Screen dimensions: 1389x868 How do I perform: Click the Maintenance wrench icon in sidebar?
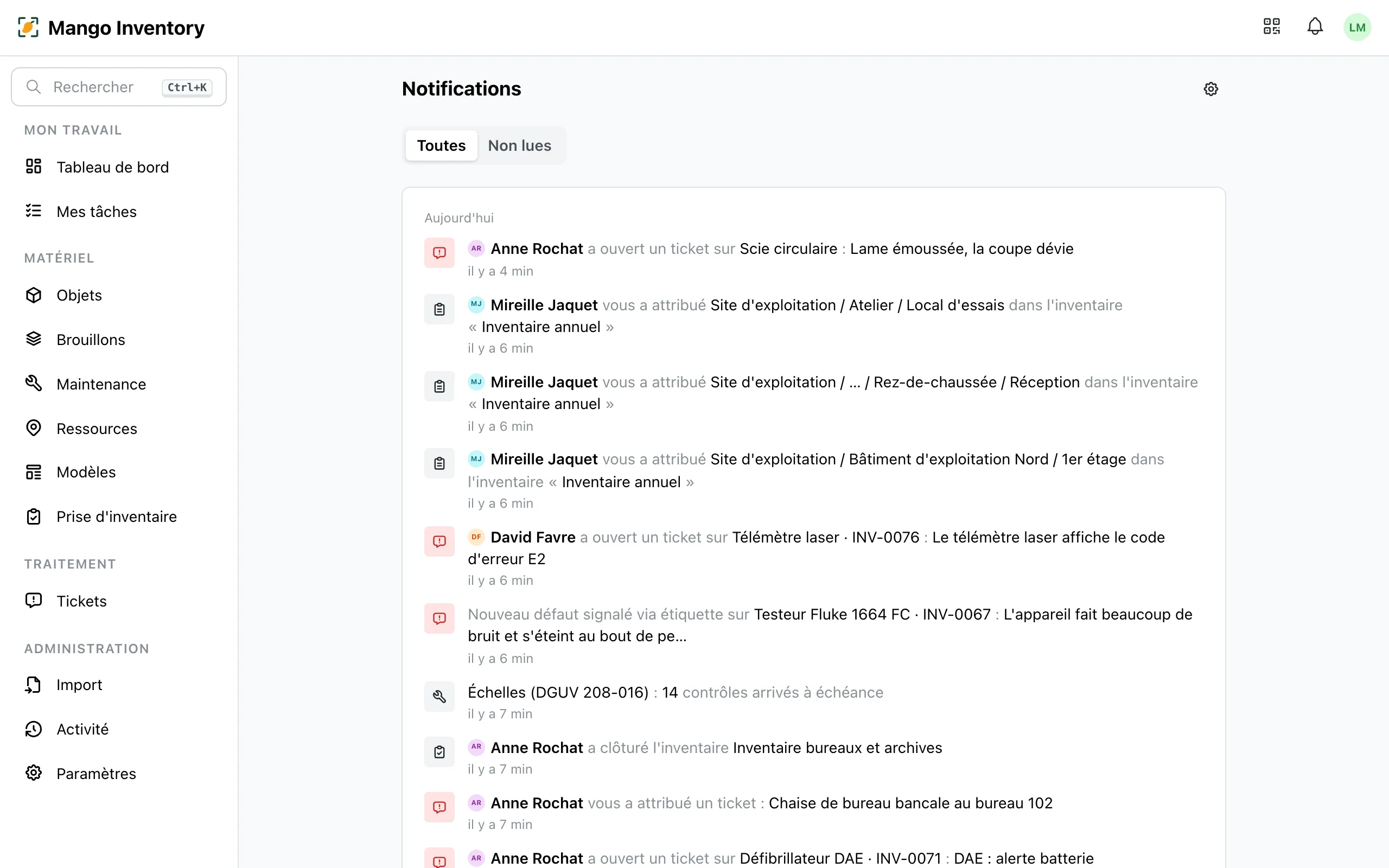click(34, 384)
